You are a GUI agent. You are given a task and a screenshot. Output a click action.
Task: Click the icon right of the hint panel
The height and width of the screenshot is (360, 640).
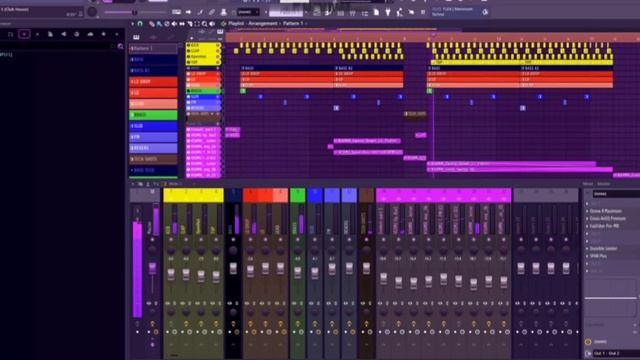(485, 12)
